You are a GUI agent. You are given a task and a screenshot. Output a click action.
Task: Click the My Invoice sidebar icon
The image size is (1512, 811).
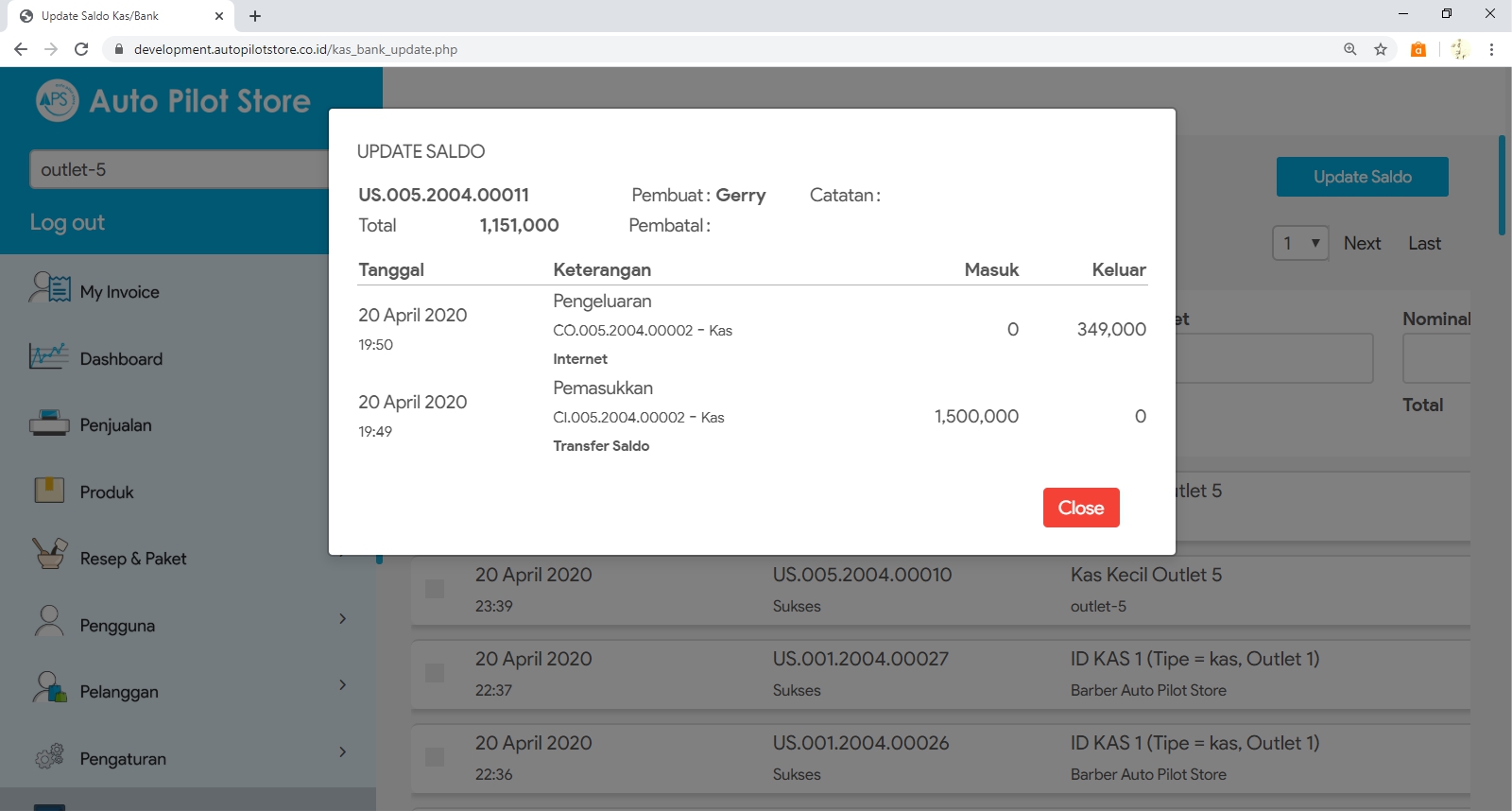50,288
